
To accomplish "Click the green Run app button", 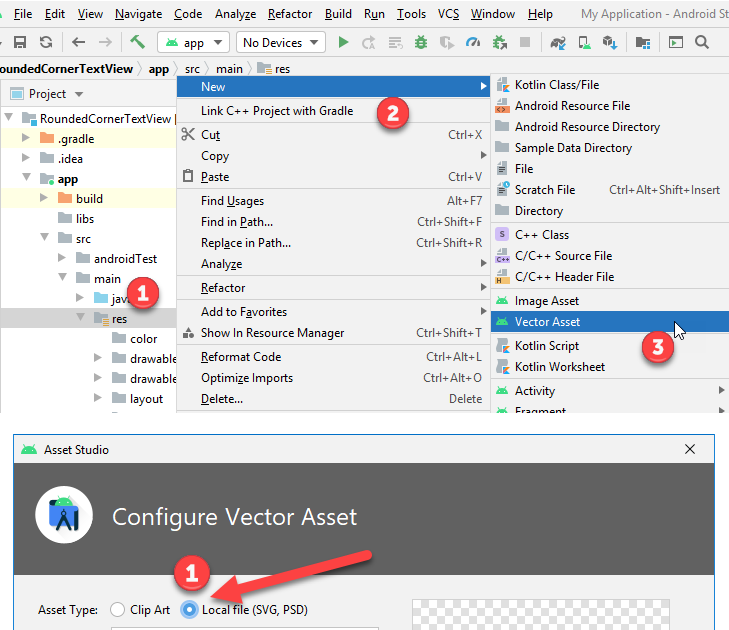I will (x=343, y=42).
